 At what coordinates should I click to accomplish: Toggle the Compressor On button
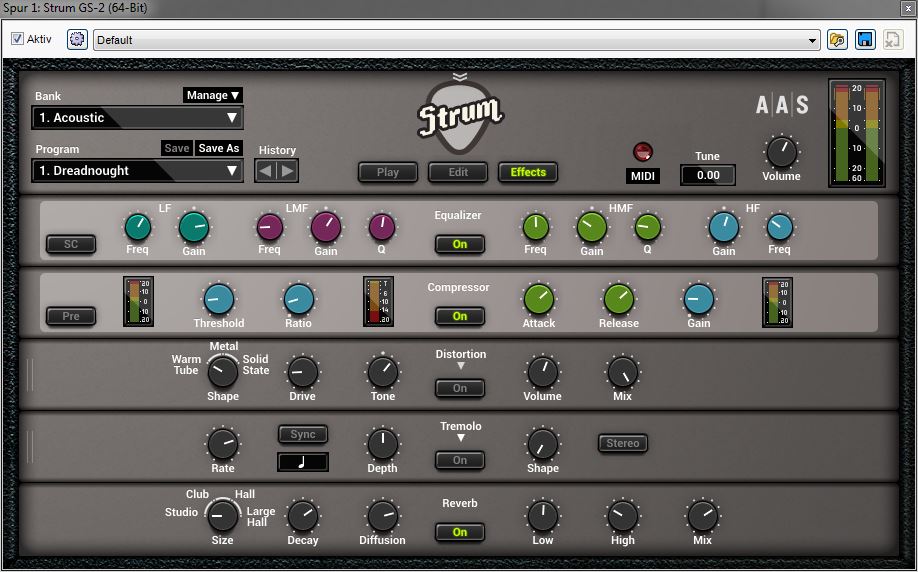click(460, 316)
